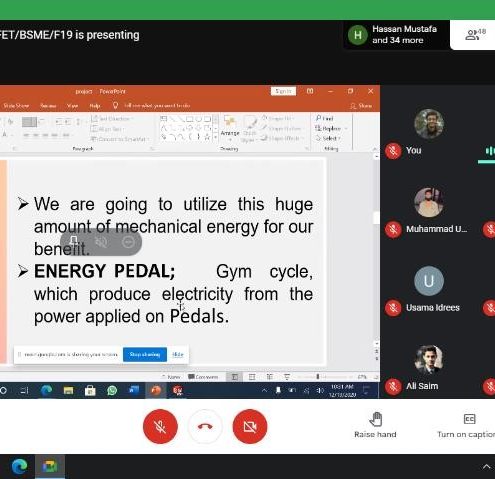Screen dimensions: 495x479
Task: Click the pin icon on hover overlay
Action: [x=74, y=242]
